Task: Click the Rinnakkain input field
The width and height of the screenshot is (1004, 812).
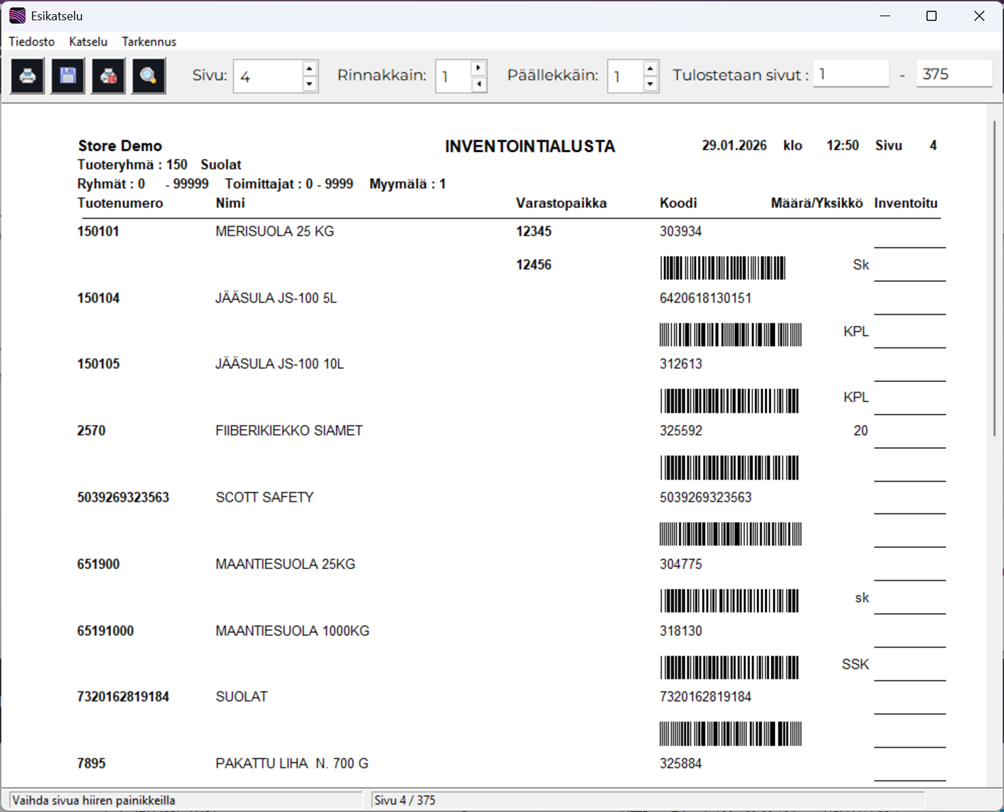Action: point(453,77)
